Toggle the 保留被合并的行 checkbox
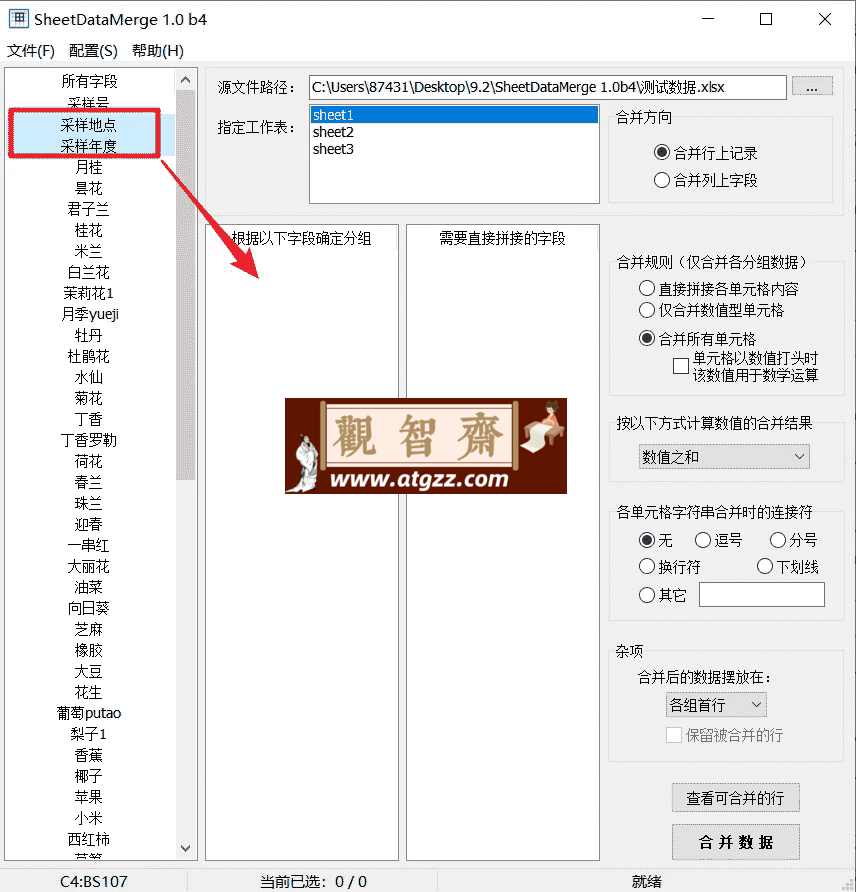Viewport: 856px width, 892px height. (x=674, y=735)
